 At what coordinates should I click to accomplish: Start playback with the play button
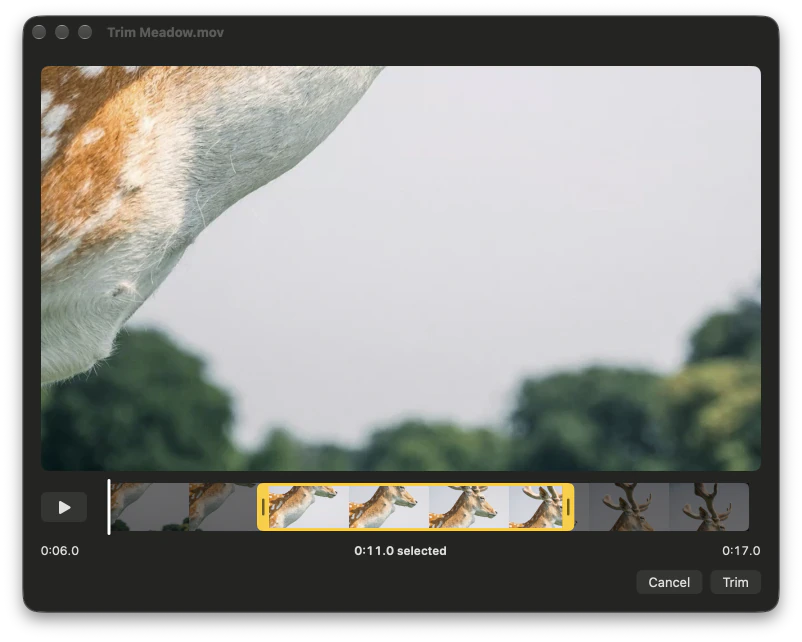pos(64,507)
